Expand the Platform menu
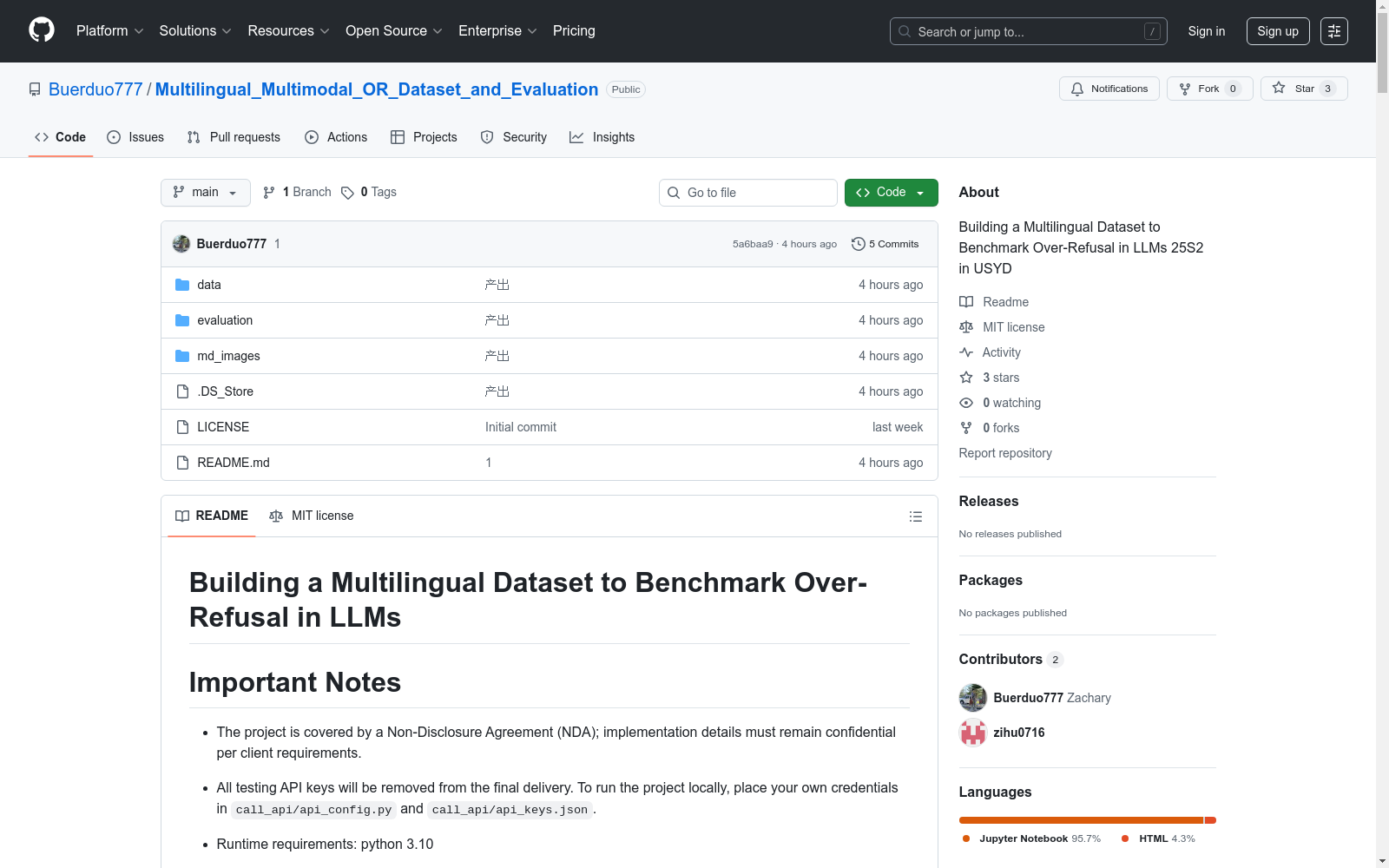Screen dimensions: 1389x868 [x=110, y=31]
